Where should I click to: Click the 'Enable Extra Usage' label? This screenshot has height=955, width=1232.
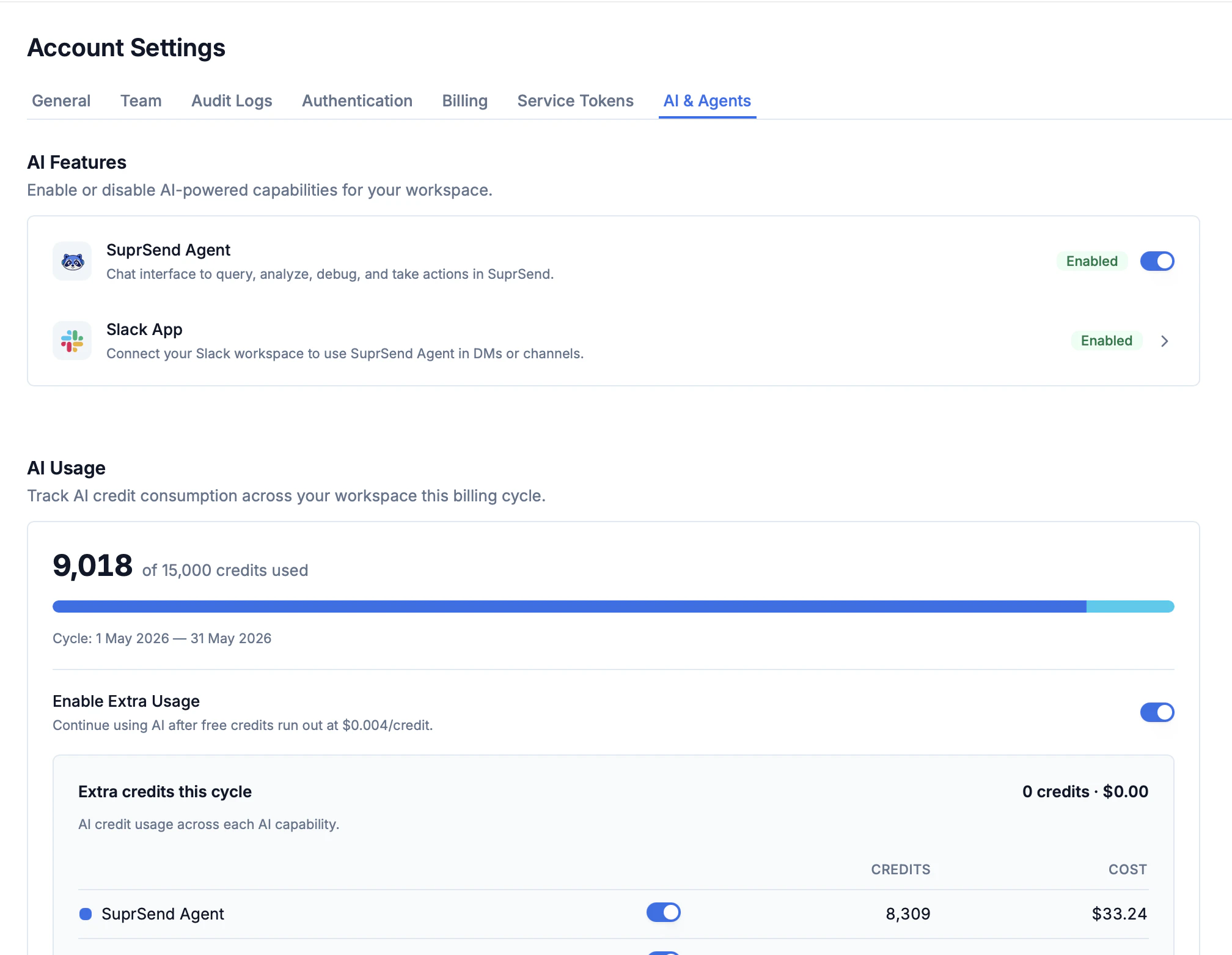126,701
